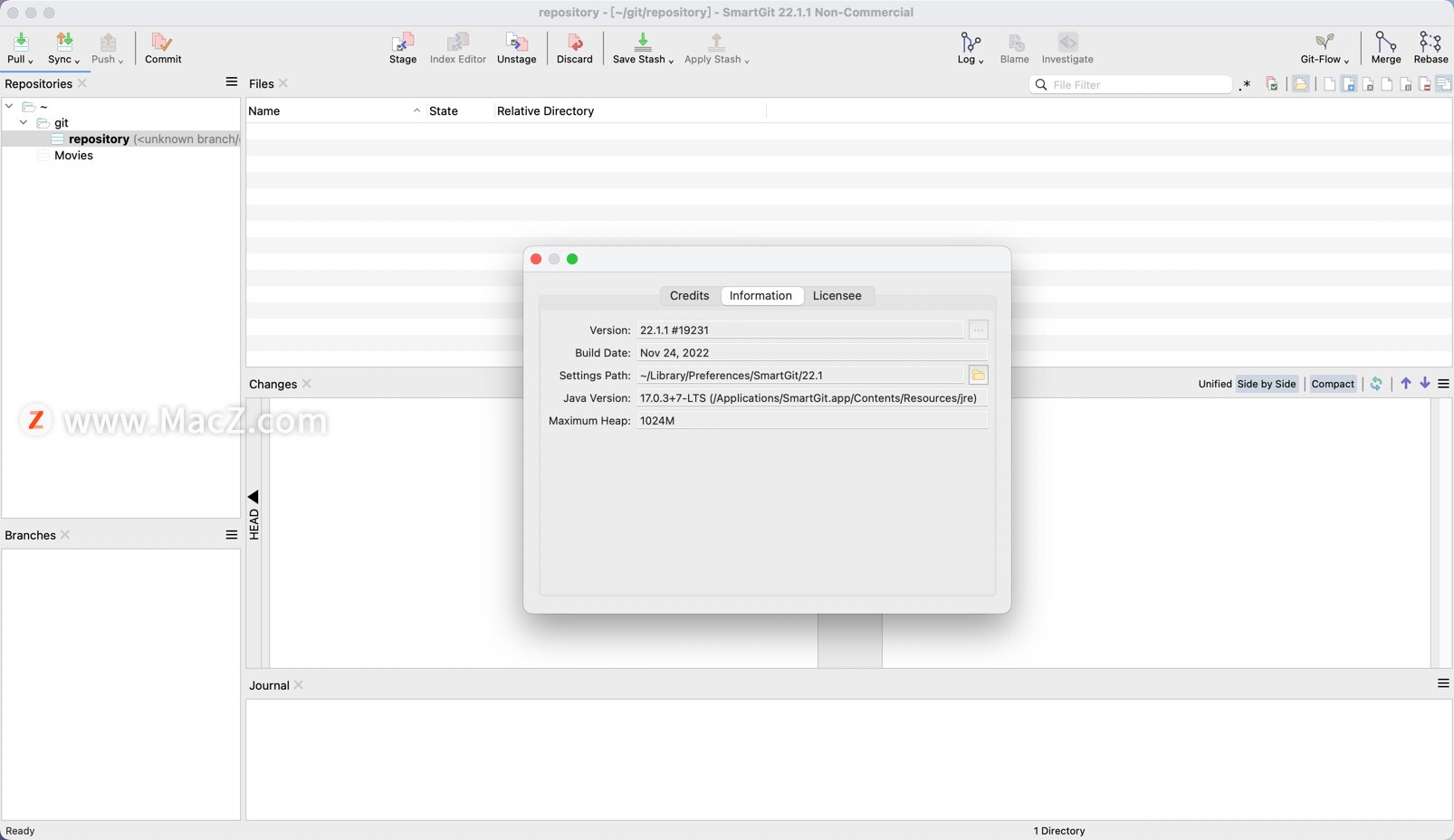Image resolution: width=1454 pixels, height=840 pixels.
Task: Toggle the checkmark files filter icon
Action: [x=1272, y=84]
